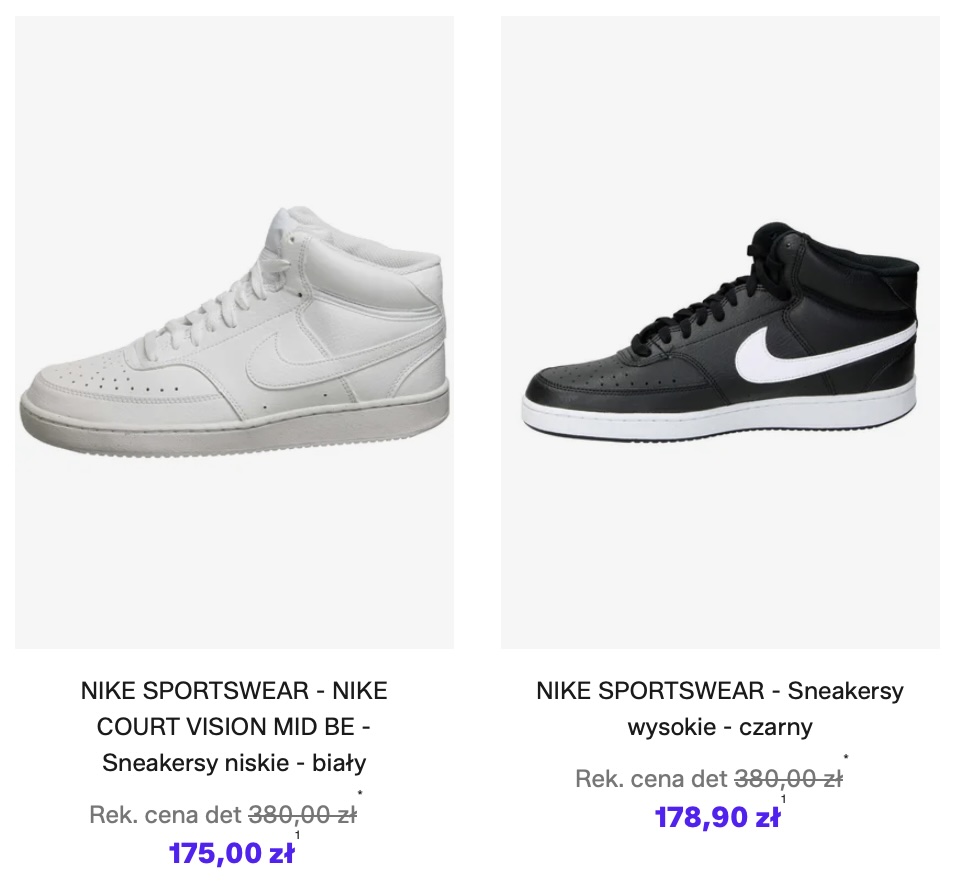Click footnote marker 1 next to 175,00 zł
The image size is (960, 882).
[297, 835]
